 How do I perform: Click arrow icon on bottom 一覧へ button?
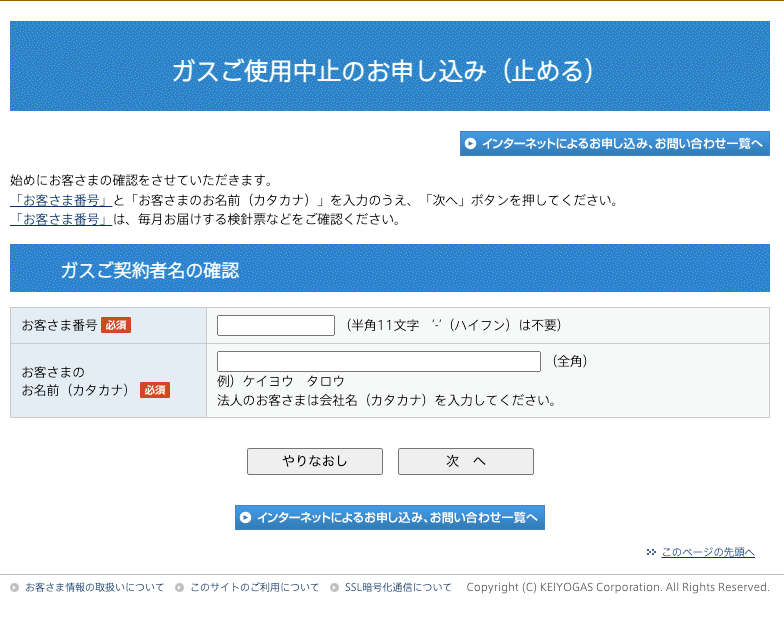pos(245,518)
